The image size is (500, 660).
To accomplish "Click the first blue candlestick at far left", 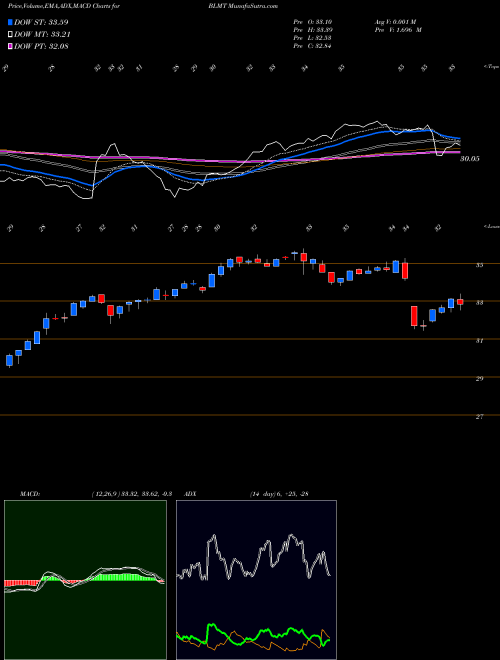I will pyautogui.click(x=9, y=360).
